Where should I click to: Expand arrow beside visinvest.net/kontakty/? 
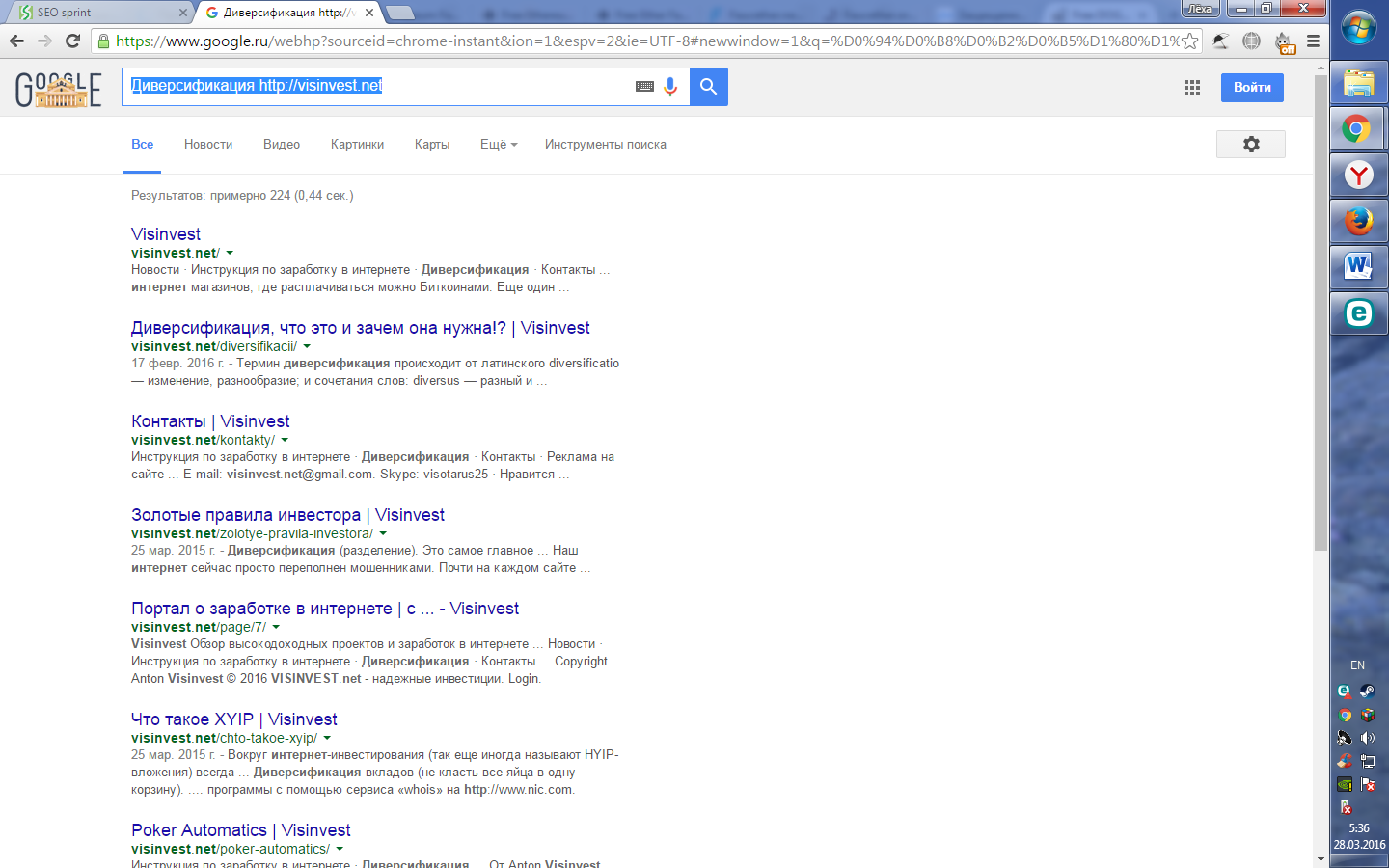(285, 440)
